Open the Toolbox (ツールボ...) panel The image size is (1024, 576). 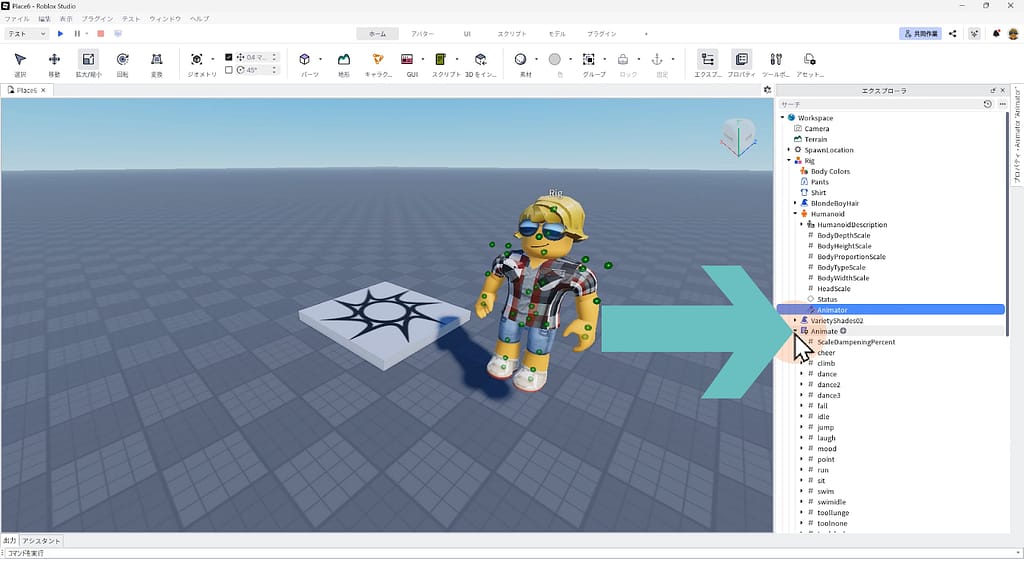click(776, 63)
